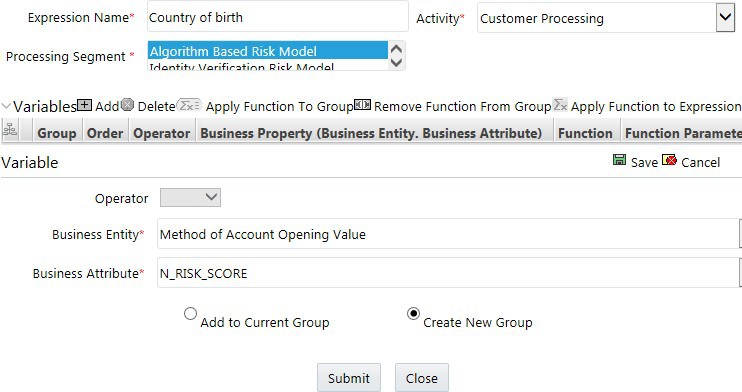The width and height of the screenshot is (742, 392).
Task: Click the Business Entity field
Action: [448, 233]
